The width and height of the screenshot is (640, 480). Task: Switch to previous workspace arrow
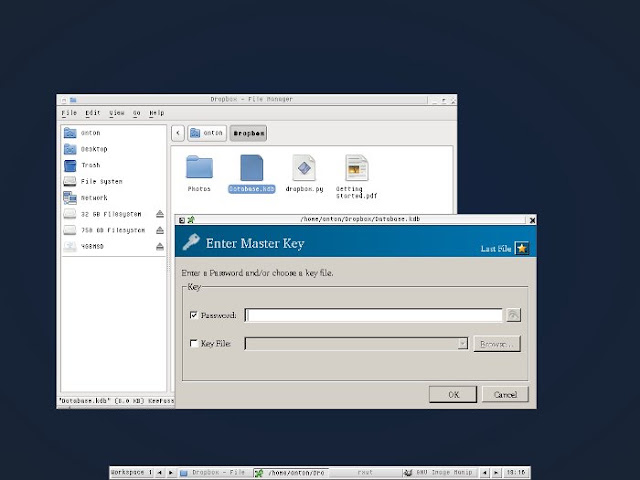(x=160, y=473)
